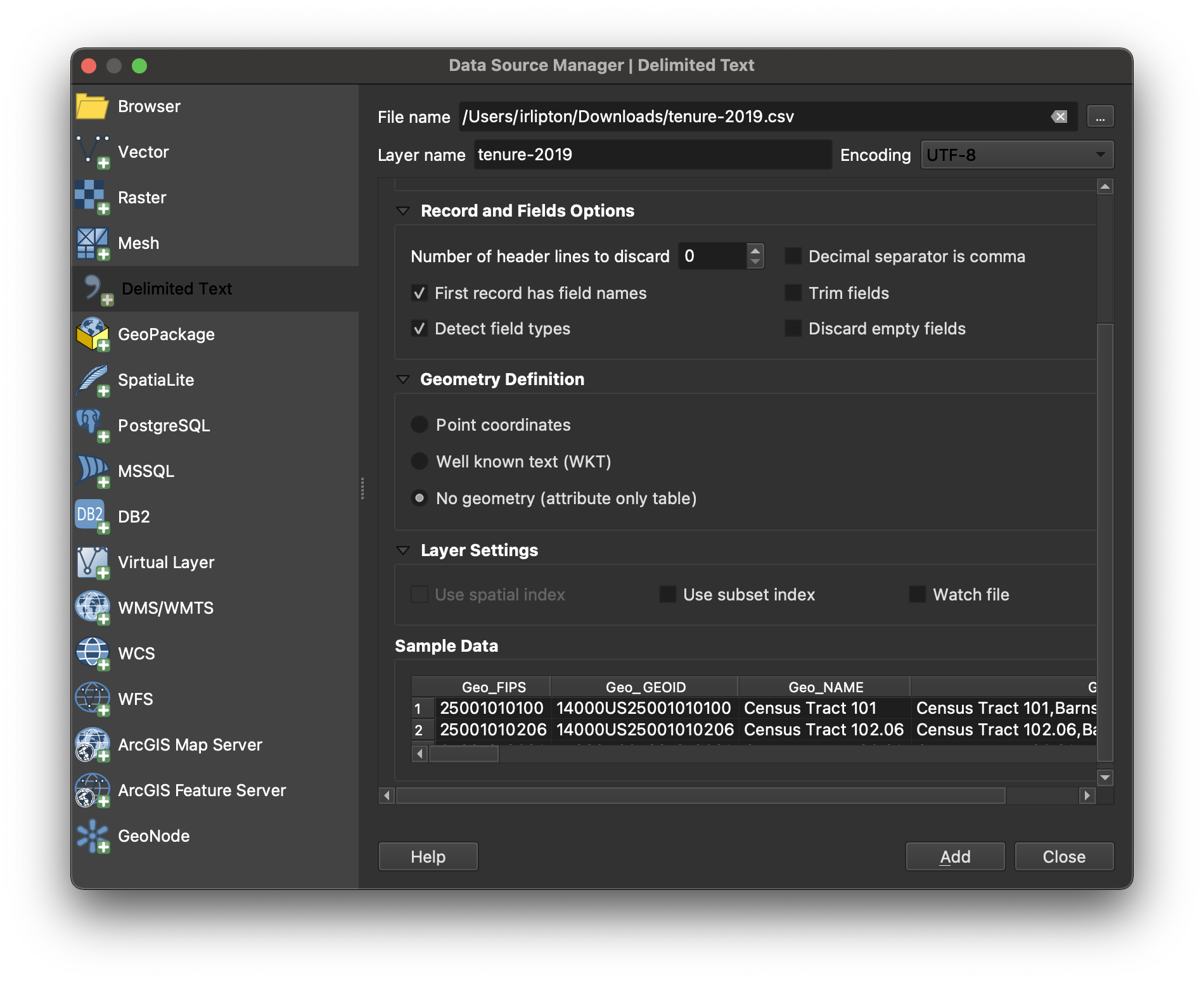Click the WFS globe icon
Viewport: 1204px width, 983px height.
[92, 699]
